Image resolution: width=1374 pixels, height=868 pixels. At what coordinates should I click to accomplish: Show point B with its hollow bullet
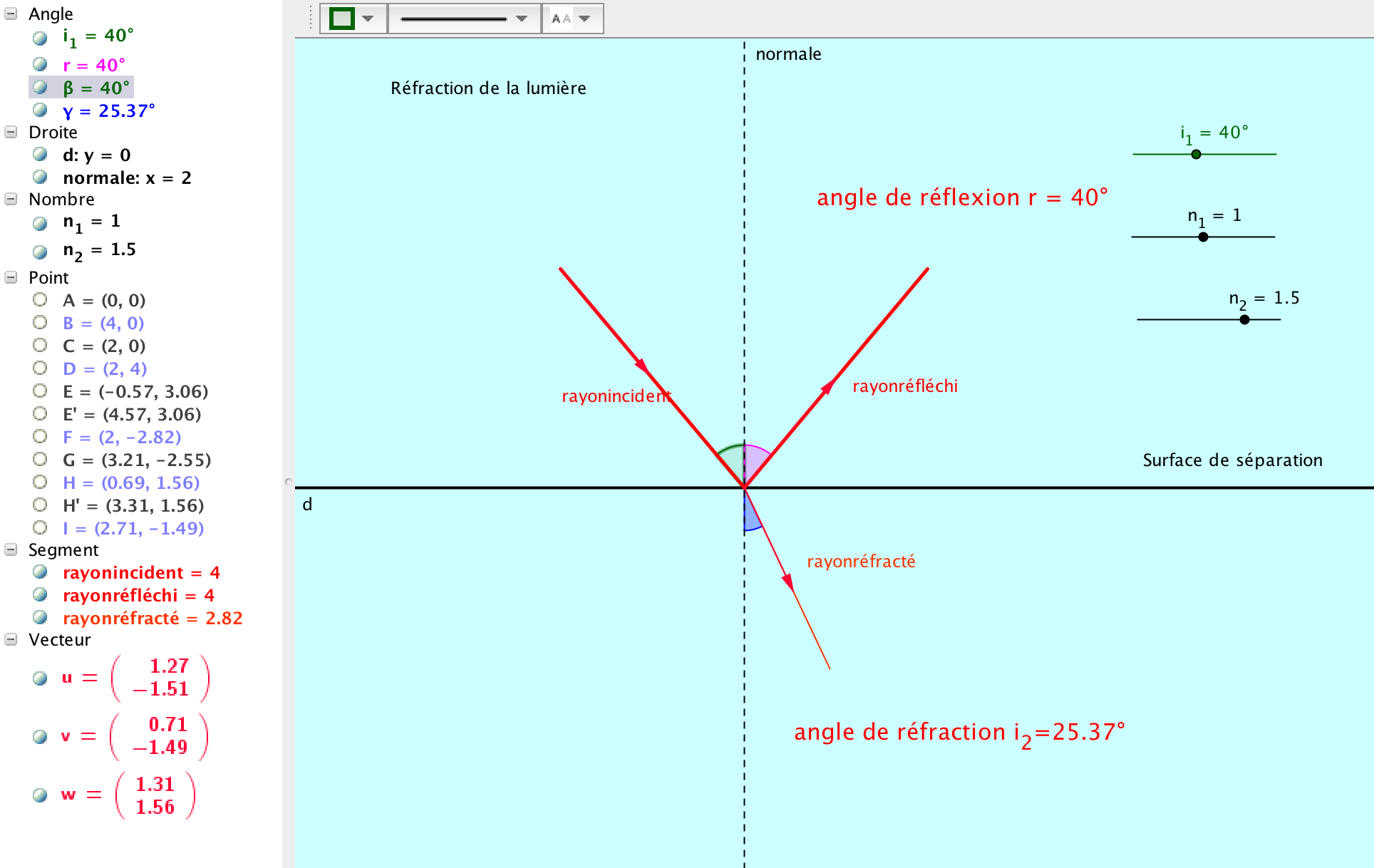point(40,323)
